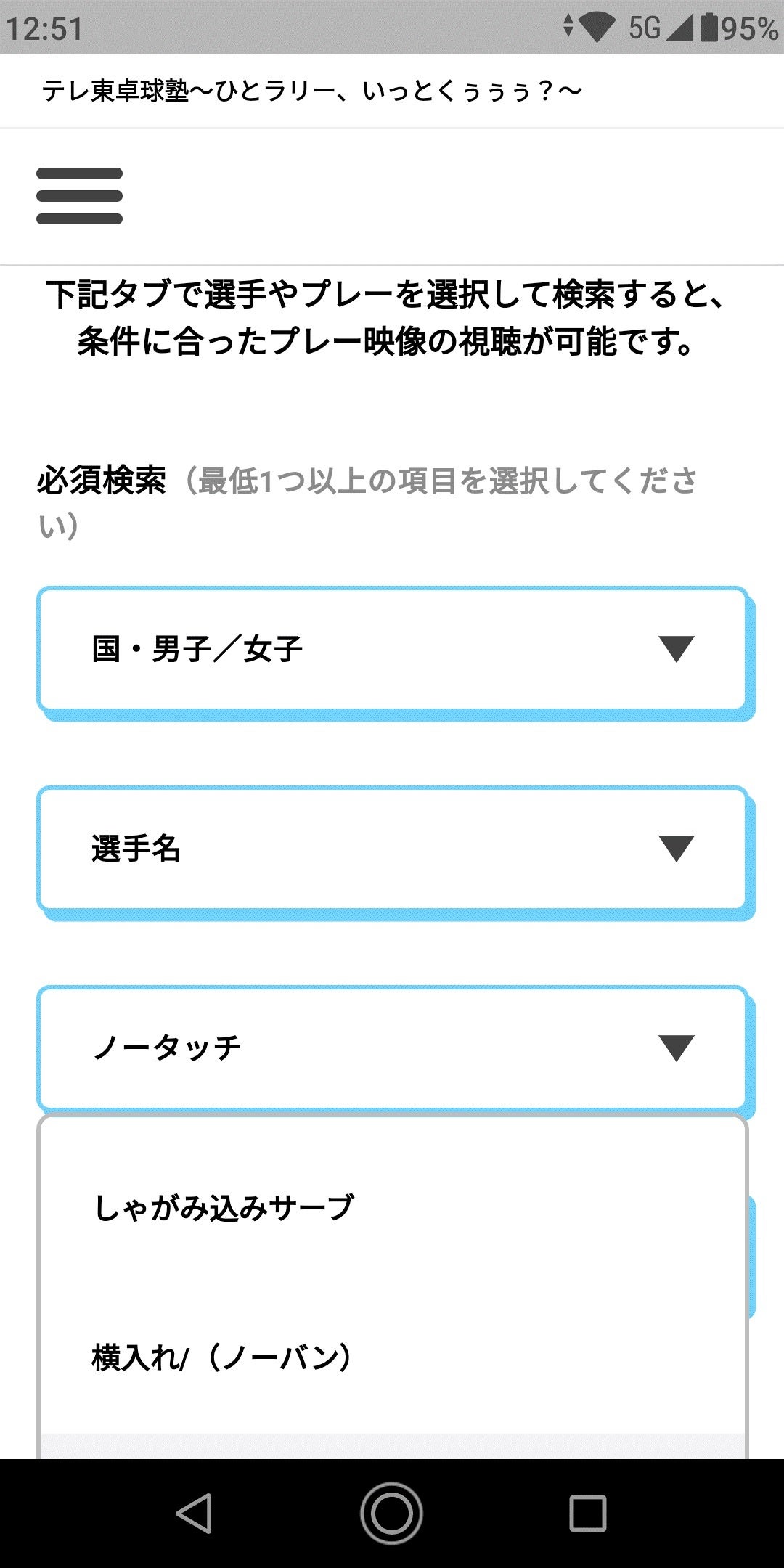Expand the 選手名 dropdown arrow
Viewport: 784px width, 1568px height.
[x=676, y=848]
